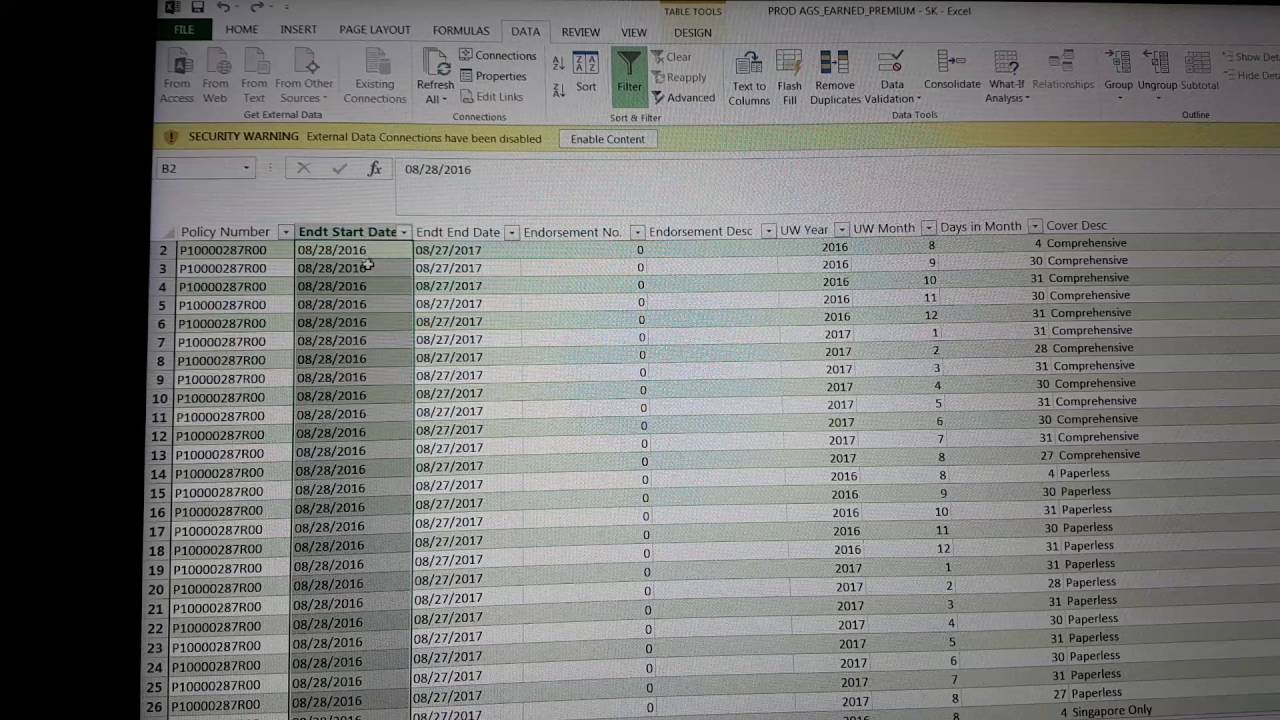Import data From Web

(x=215, y=76)
